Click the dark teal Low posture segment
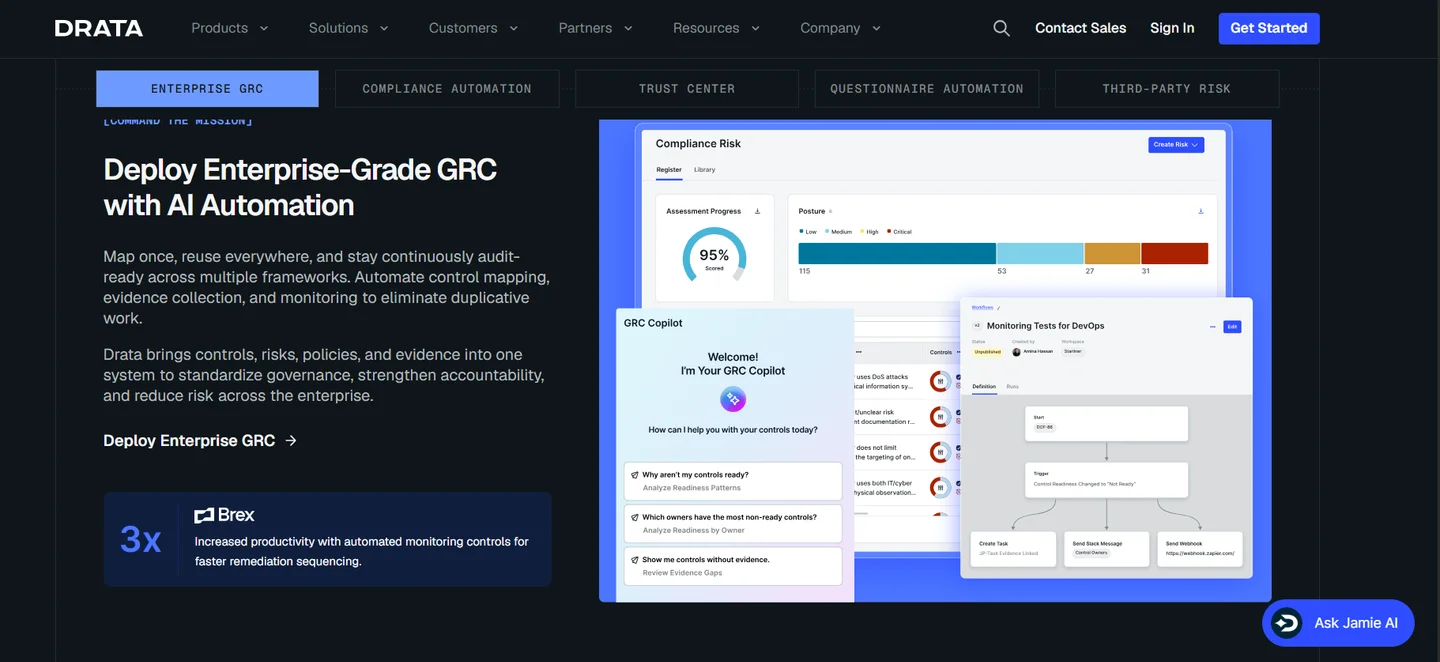Image resolution: width=1440 pixels, height=662 pixels. (897, 253)
